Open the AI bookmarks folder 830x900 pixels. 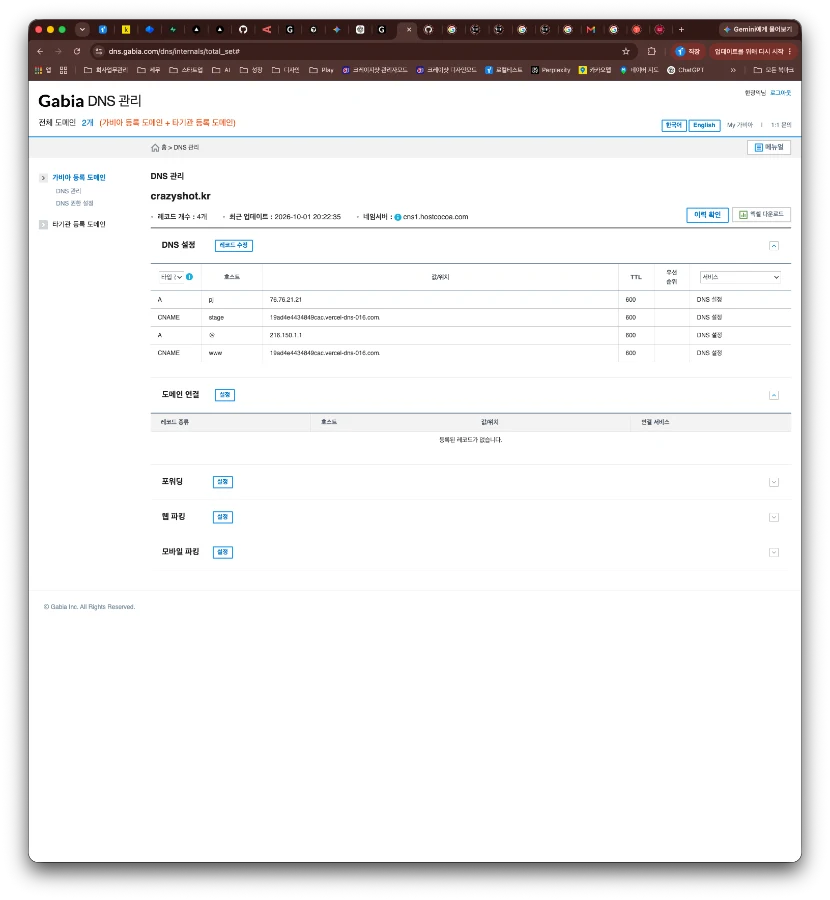tap(222, 70)
